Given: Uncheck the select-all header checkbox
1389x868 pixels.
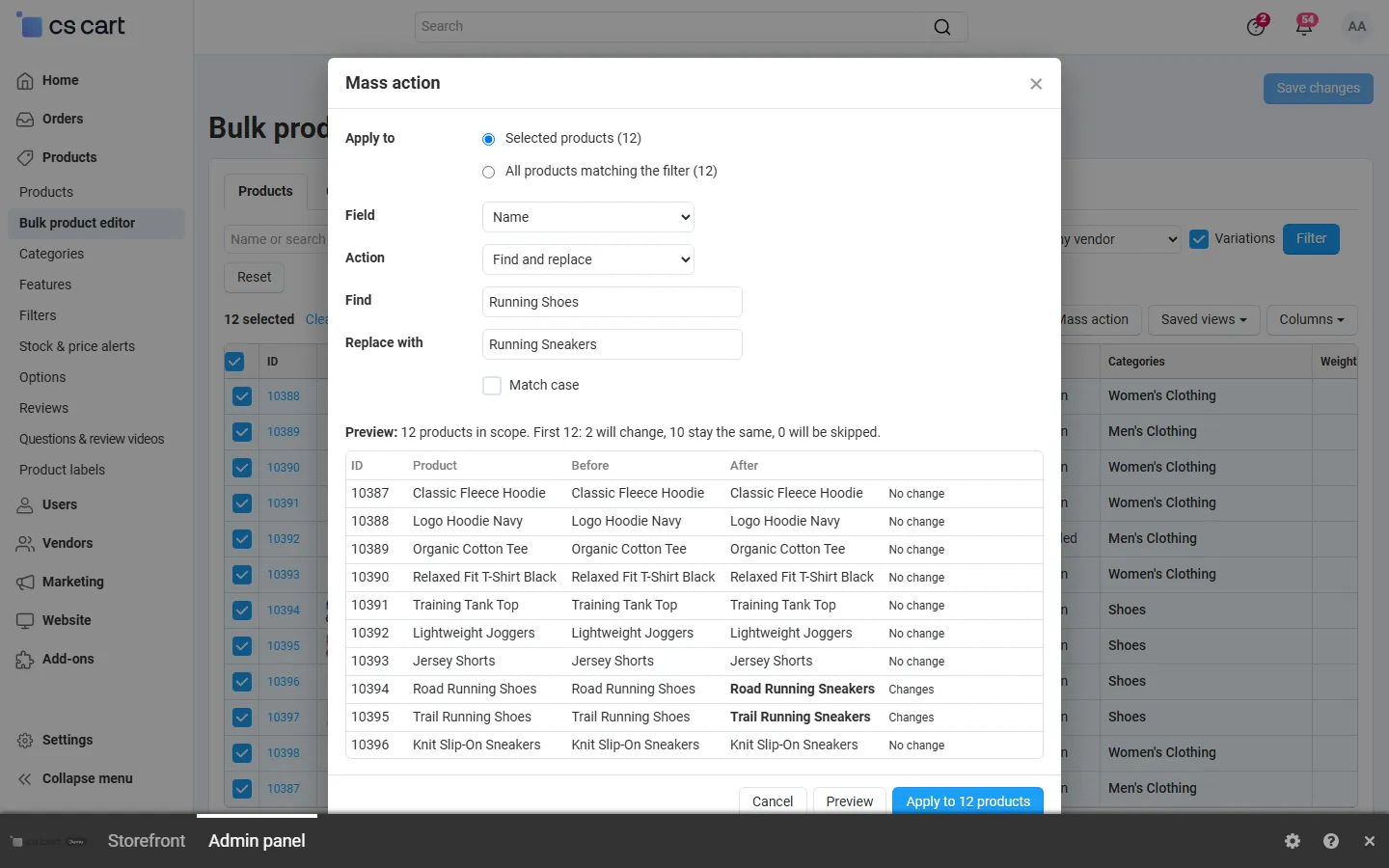Looking at the screenshot, I should 234,362.
